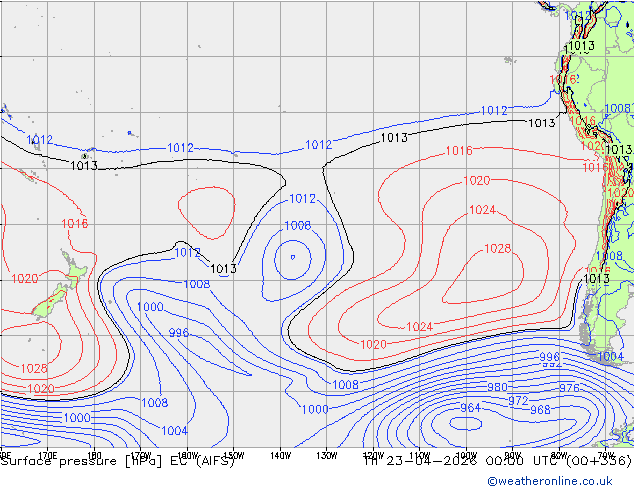Click the 964 isobar label
This screenshot has width=634, height=490.
[x=470, y=408]
